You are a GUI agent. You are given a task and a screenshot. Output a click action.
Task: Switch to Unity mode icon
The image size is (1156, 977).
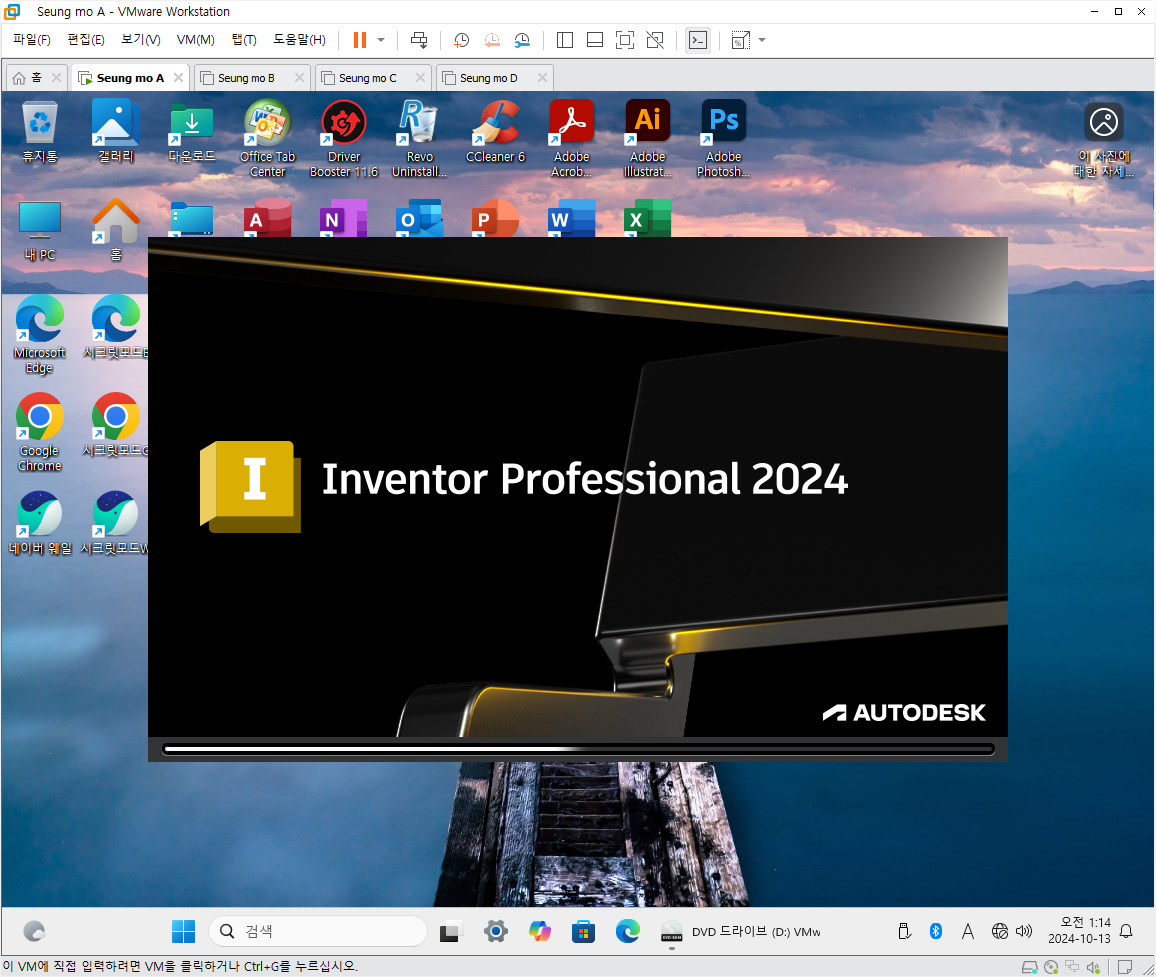pyautogui.click(x=655, y=41)
